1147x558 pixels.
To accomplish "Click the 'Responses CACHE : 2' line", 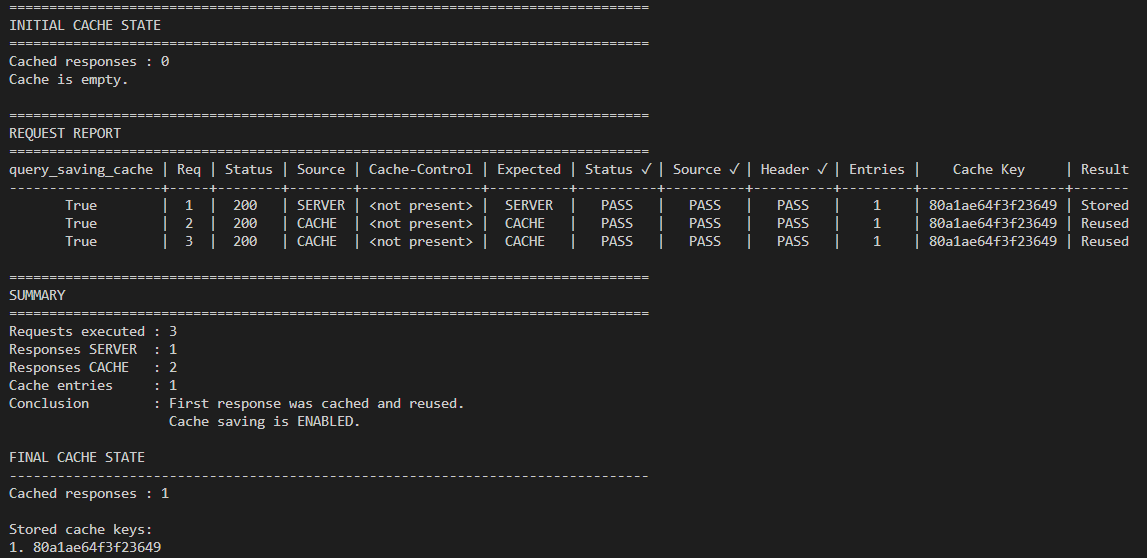I will (x=93, y=368).
